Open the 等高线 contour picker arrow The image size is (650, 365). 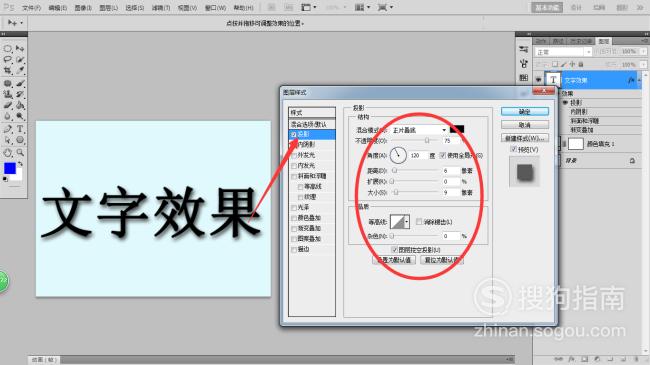coord(407,222)
